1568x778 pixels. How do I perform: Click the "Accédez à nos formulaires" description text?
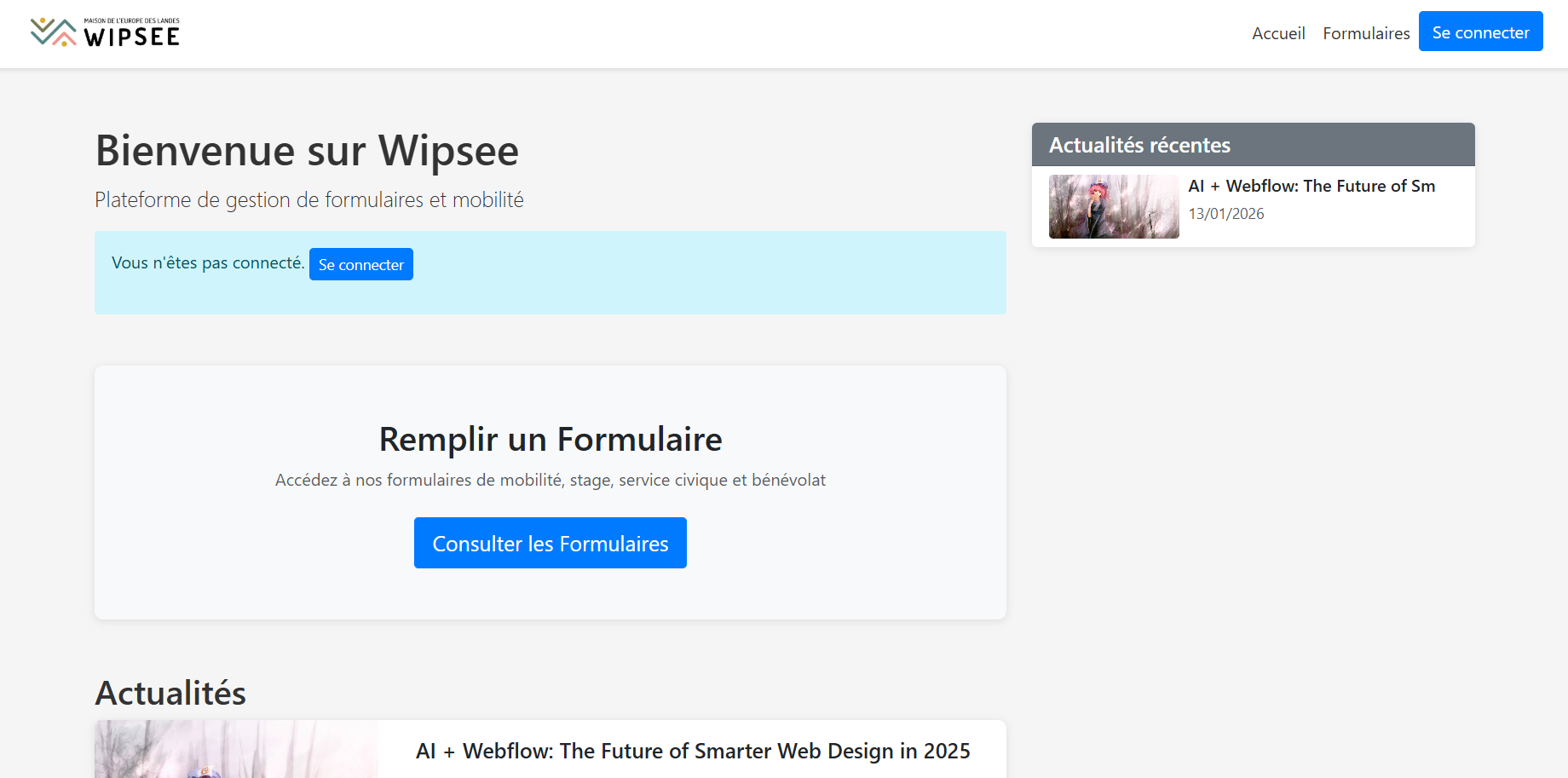(551, 481)
